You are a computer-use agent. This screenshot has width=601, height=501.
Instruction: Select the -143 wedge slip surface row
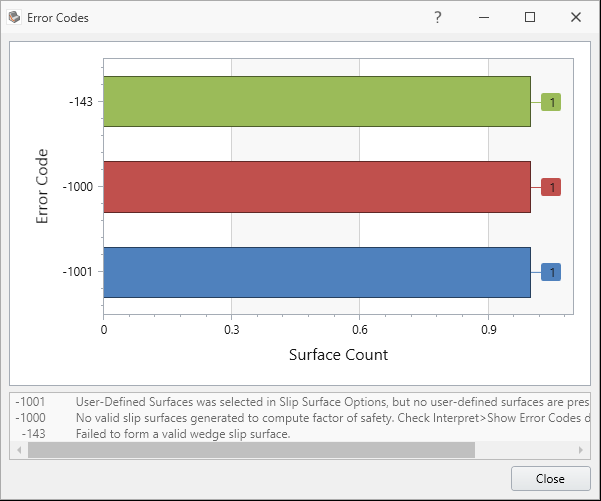[300, 433]
